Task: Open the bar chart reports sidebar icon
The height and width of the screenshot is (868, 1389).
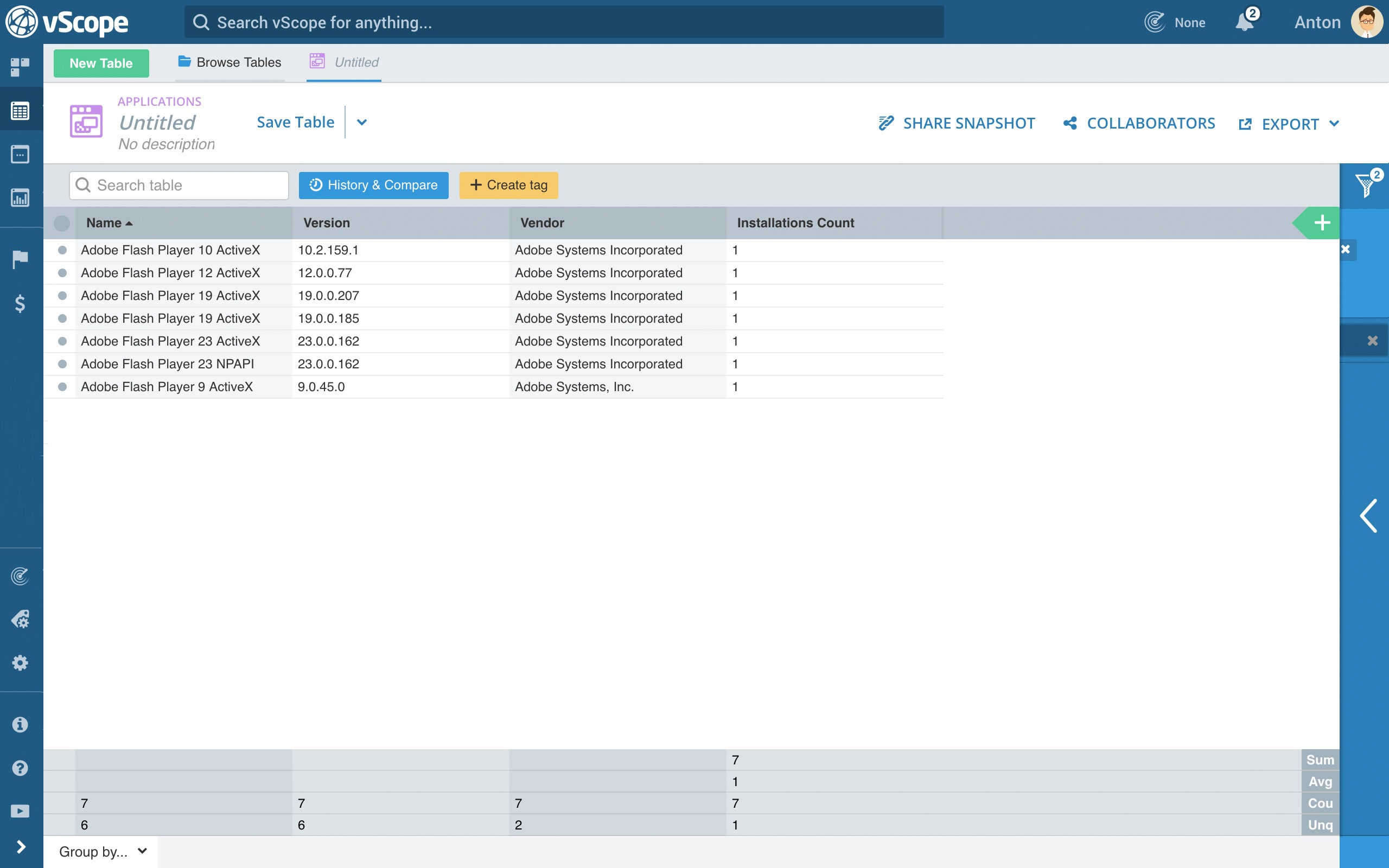Action: (x=20, y=197)
